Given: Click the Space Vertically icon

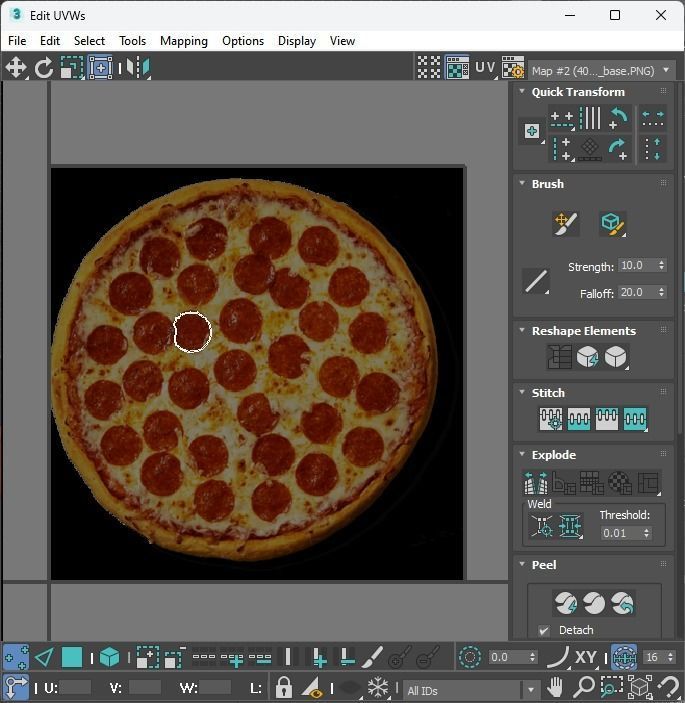Looking at the screenshot, I should 653,149.
